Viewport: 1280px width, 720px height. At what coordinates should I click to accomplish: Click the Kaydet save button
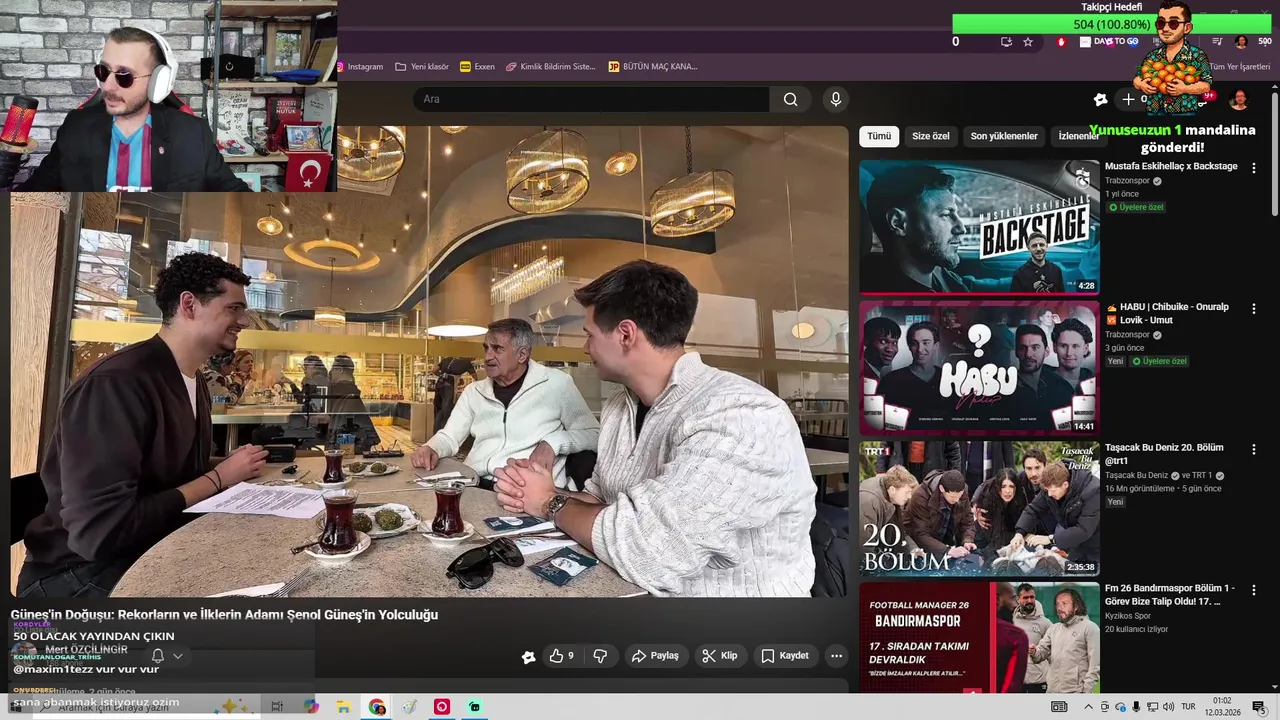coord(785,656)
